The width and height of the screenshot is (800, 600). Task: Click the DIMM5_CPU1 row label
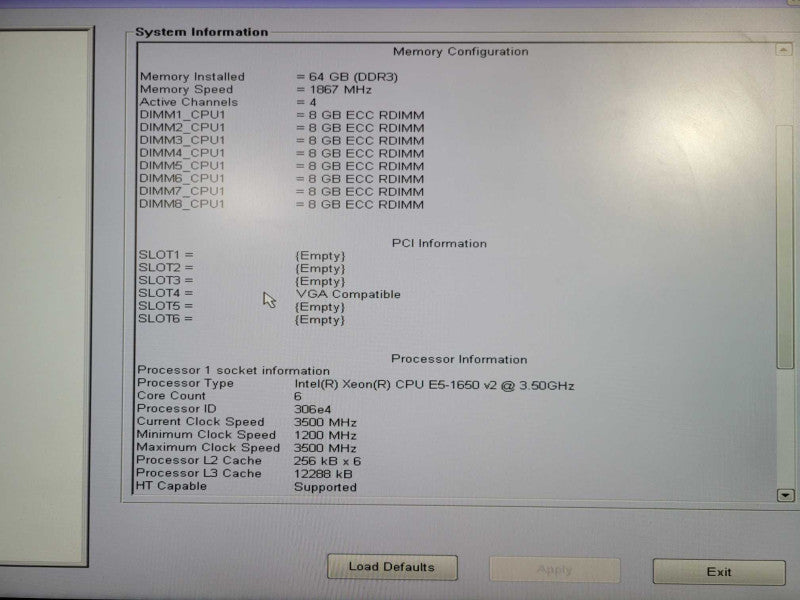coord(182,166)
